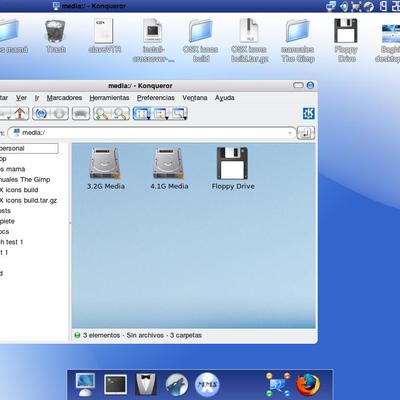Click the globe icon in the system tray
The height and width of the screenshot is (400, 400).
click(369, 6)
